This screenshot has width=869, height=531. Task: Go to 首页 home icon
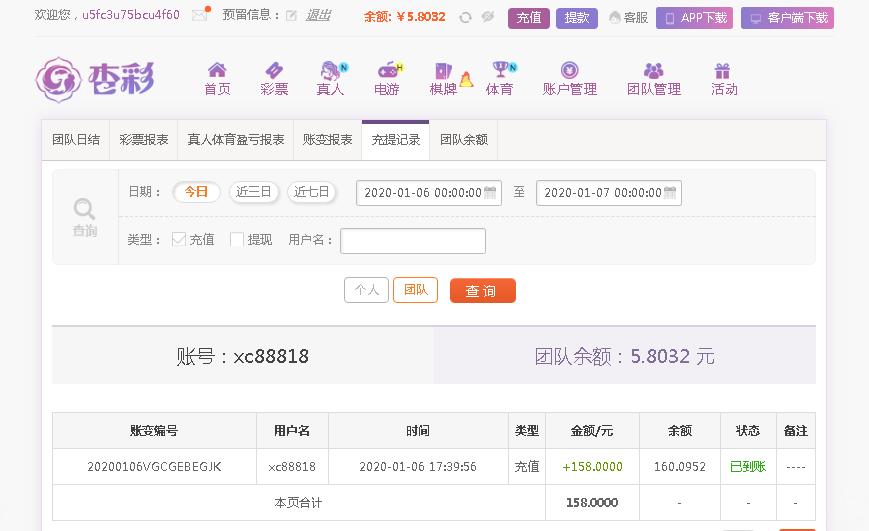(217, 70)
